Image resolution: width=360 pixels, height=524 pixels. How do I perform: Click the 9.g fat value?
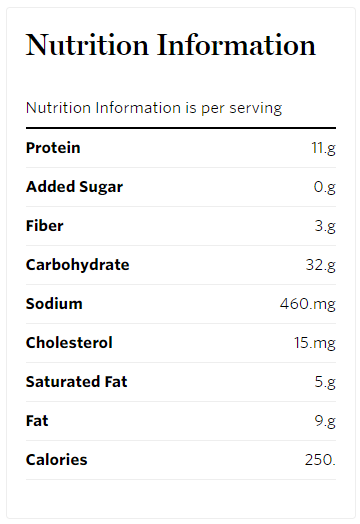click(325, 421)
